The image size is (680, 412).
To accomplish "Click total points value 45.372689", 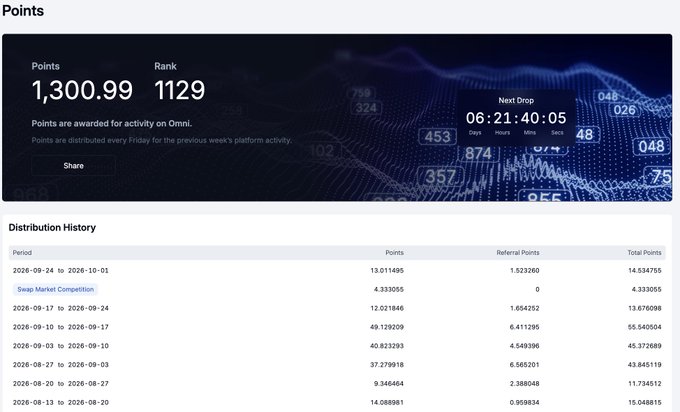I will 644,346.
